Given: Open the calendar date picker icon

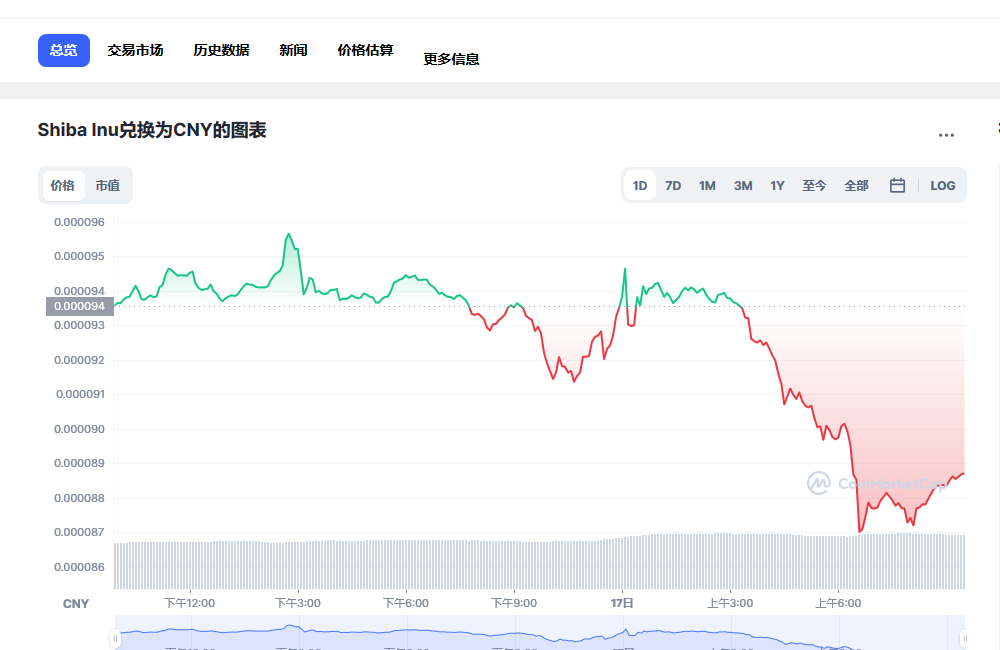Looking at the screenshot, I should (897, 186).
